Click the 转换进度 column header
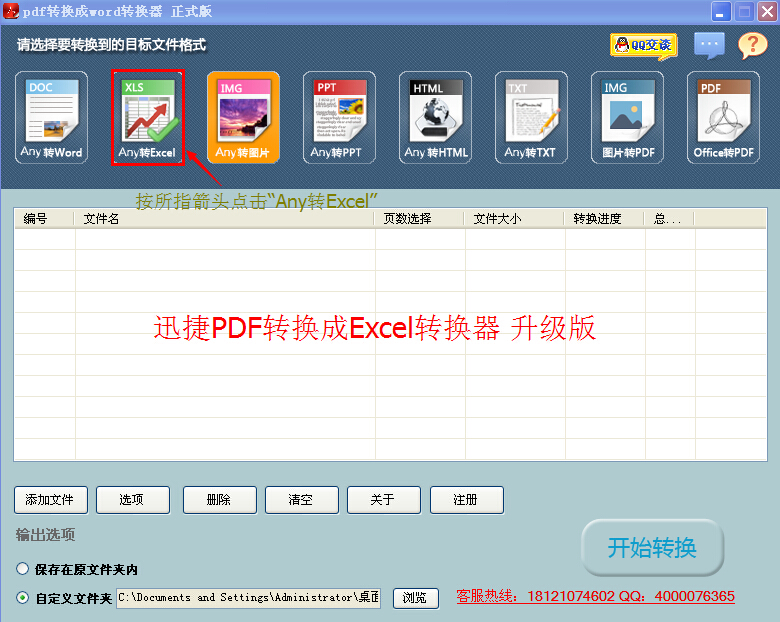 604,218
